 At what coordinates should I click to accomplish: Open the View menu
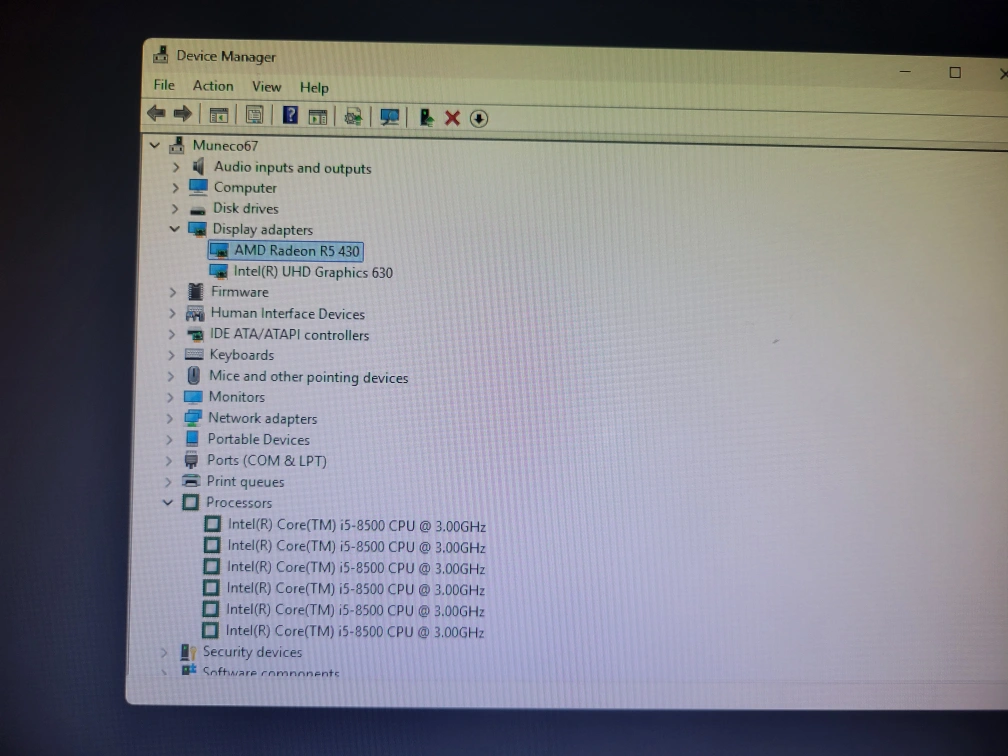266,87
